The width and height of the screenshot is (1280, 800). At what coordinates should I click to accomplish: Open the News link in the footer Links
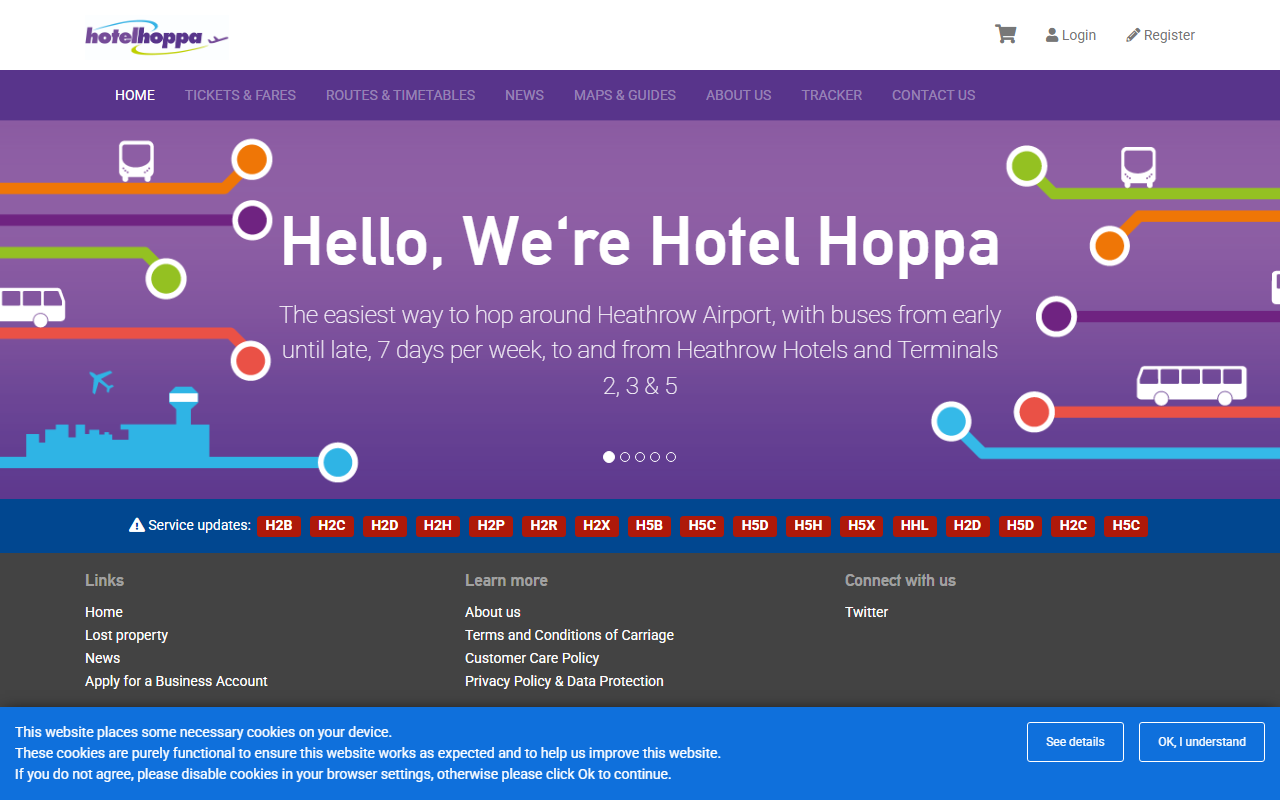[x=102, y=658]
